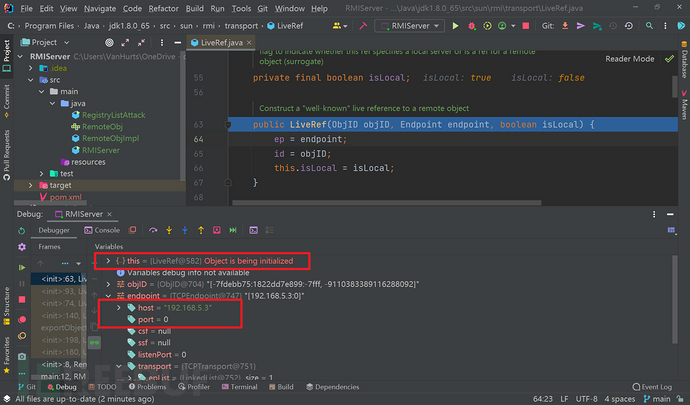
Task: Run RMIServer with the green play button
Action: tap(455, 26)
